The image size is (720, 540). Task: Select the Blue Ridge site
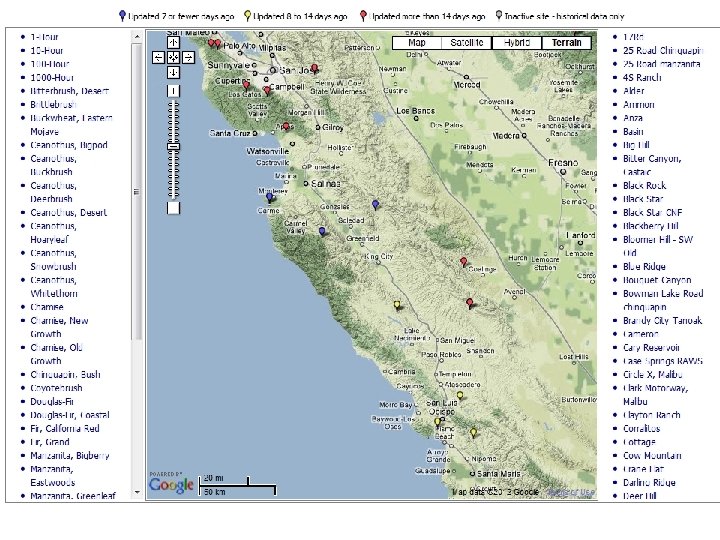click(x=644, y=266)
